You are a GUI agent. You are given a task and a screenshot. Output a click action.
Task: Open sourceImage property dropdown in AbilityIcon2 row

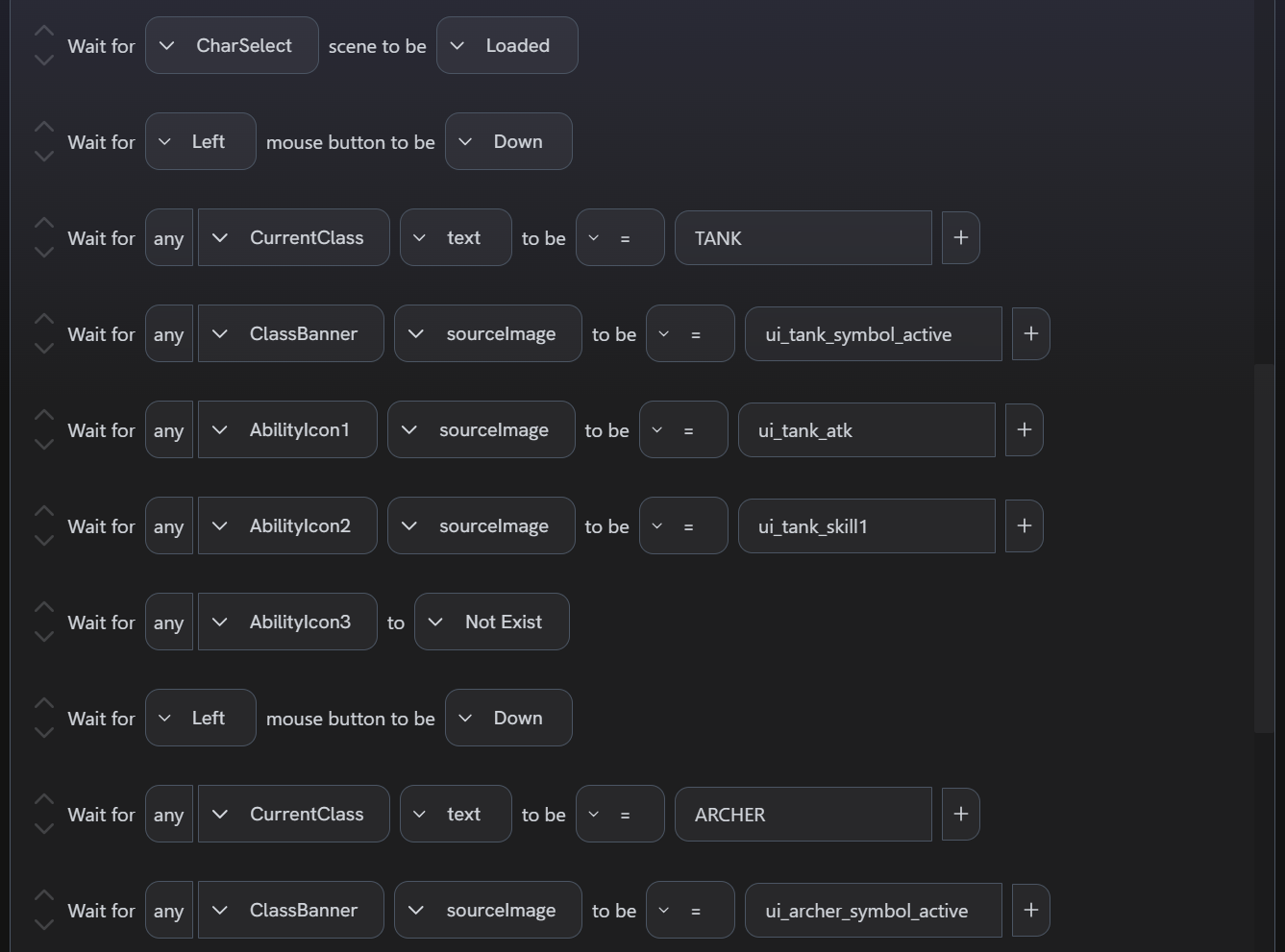482,525
